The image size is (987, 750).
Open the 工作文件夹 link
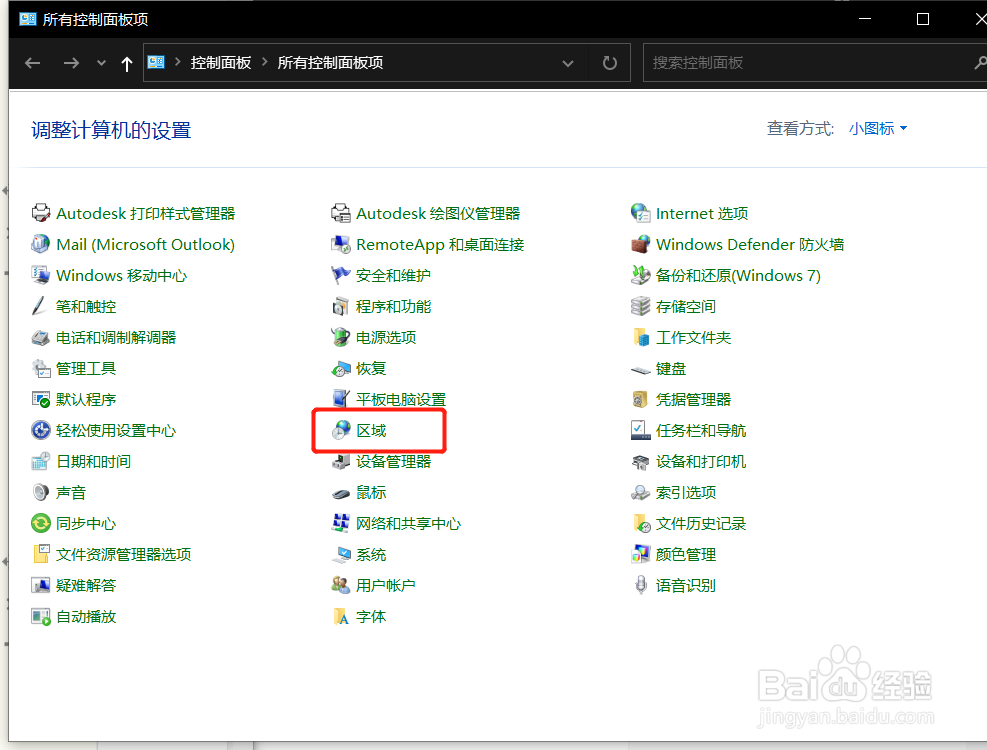[x=693, y=338]
